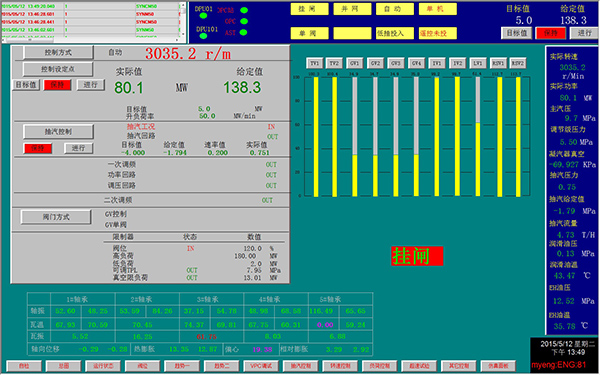
Task: Toggle the red 保持 button in the top bar
Action: click(551, 33)
